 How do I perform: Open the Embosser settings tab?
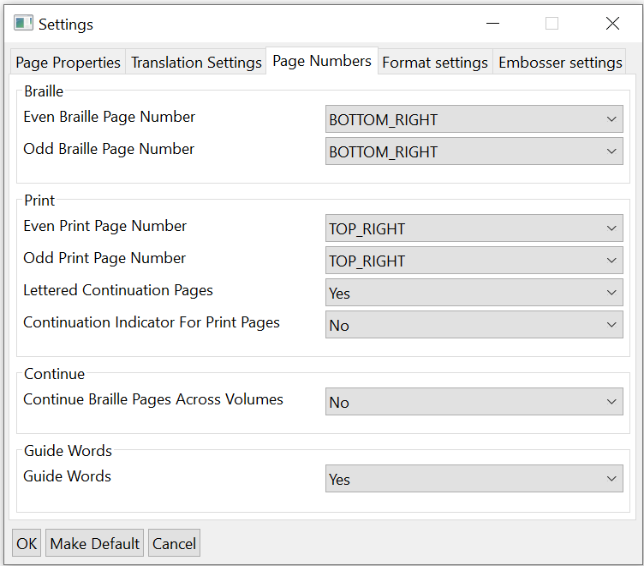click(560, 62)
